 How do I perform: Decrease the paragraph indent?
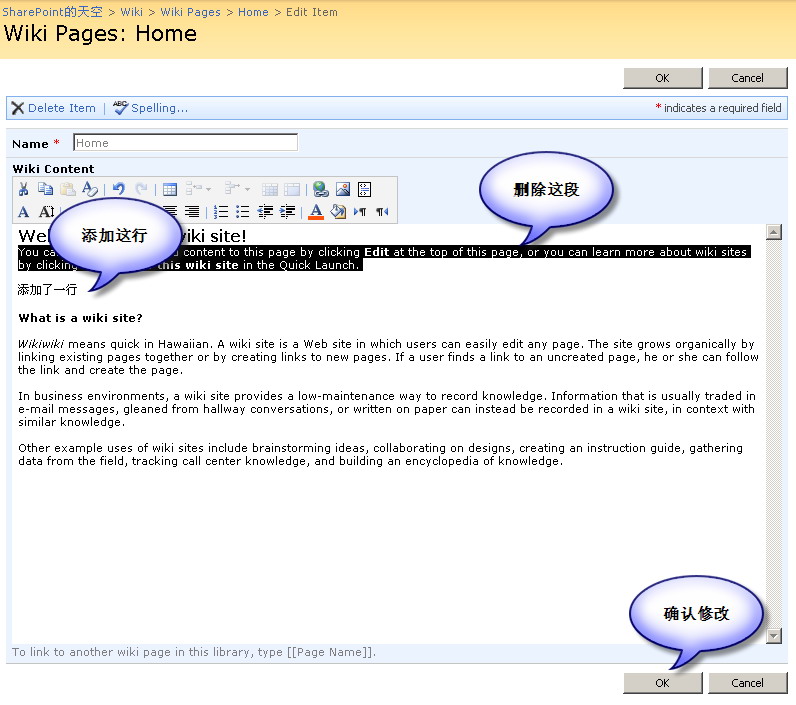tap(265, 212)
